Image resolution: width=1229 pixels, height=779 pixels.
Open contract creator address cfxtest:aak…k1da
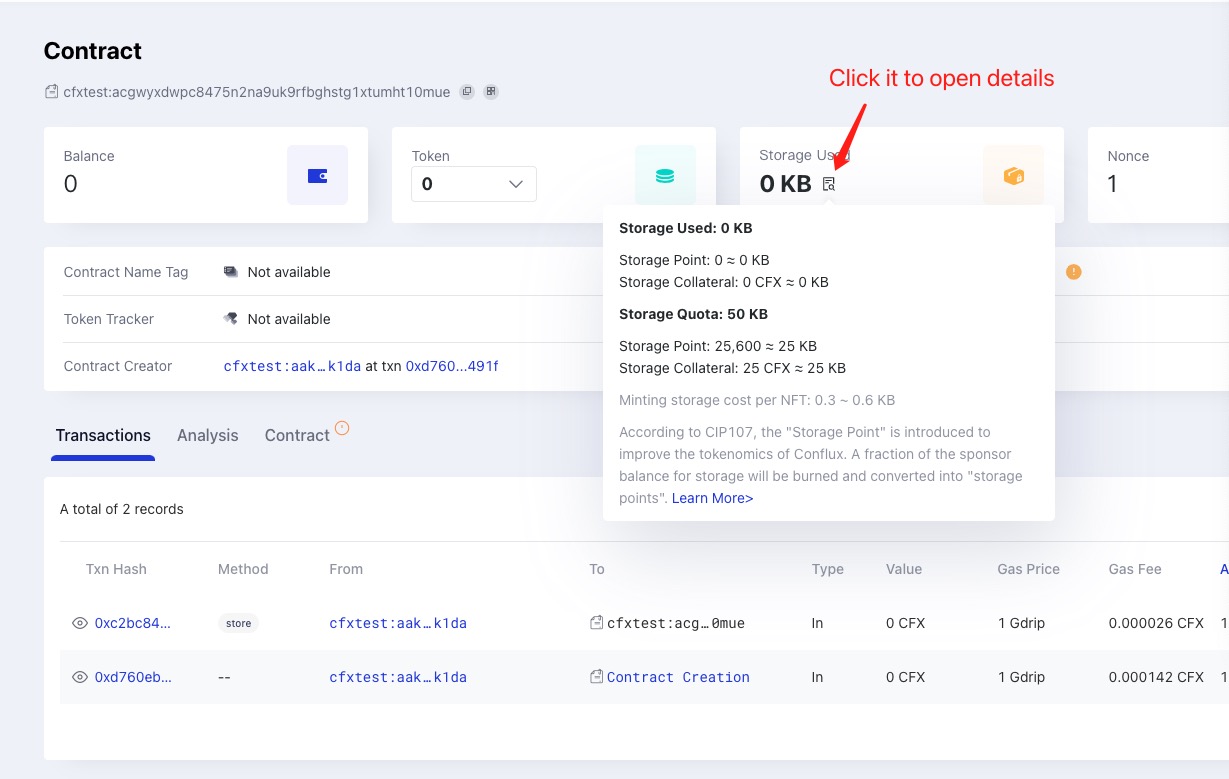(x=292, y=366)
